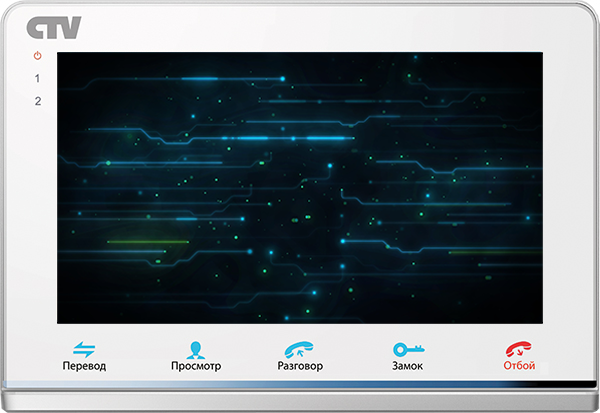Select channel indicator 2
Viewport: 600px width, 413px height.
click(38, 101)
